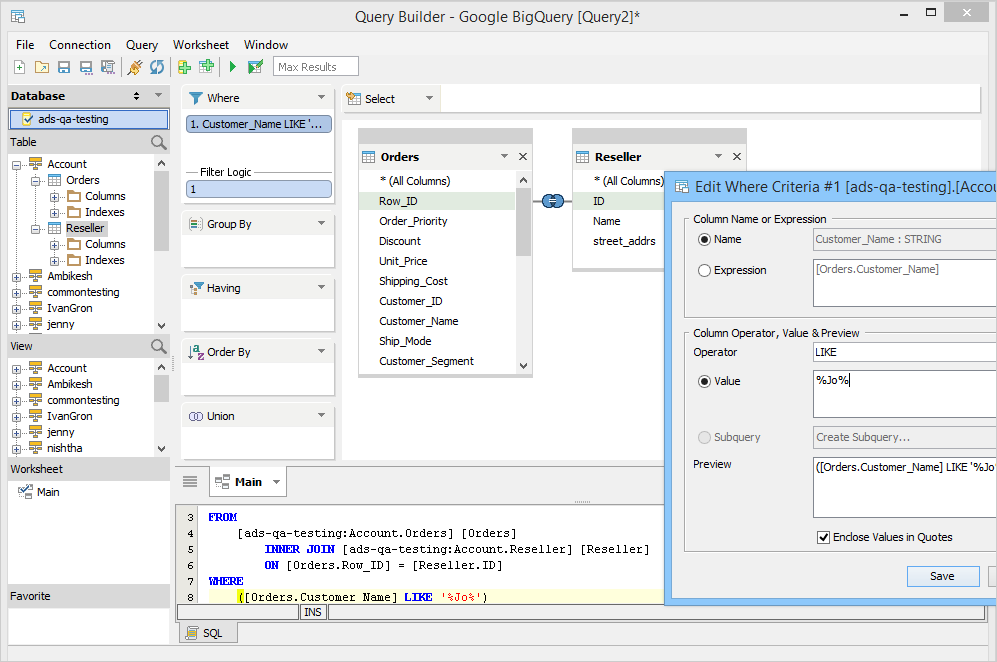Expand the nishtha node in View tree

pyautogui.click(x=17, y=449)
